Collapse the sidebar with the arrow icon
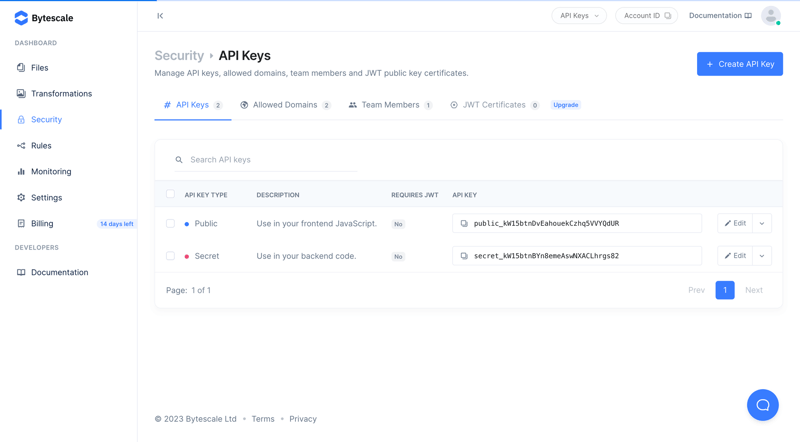Screen dimensions: 800x442 point(160,16)
